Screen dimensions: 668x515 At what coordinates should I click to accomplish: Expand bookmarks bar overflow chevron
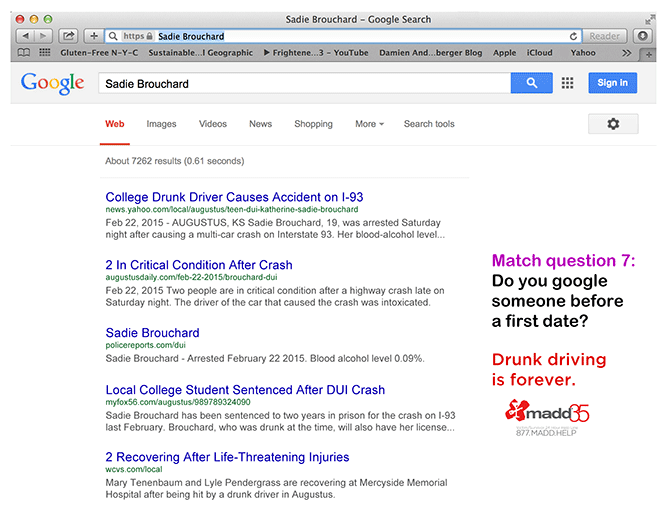626,53
